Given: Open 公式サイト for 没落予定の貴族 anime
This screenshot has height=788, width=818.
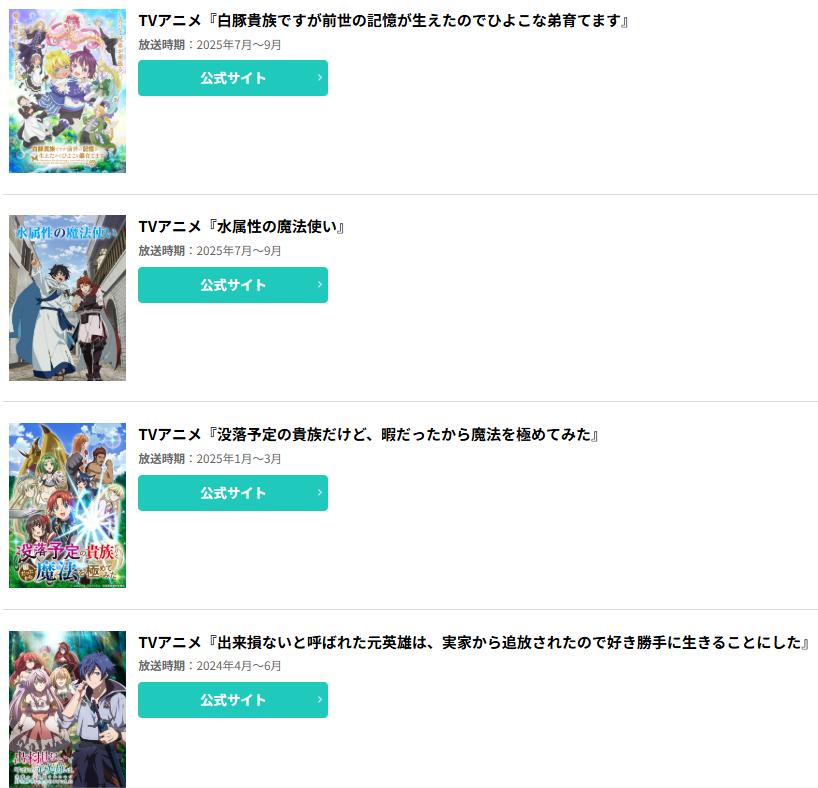Looking at the screenshot, I should click(x=233, y=493).
